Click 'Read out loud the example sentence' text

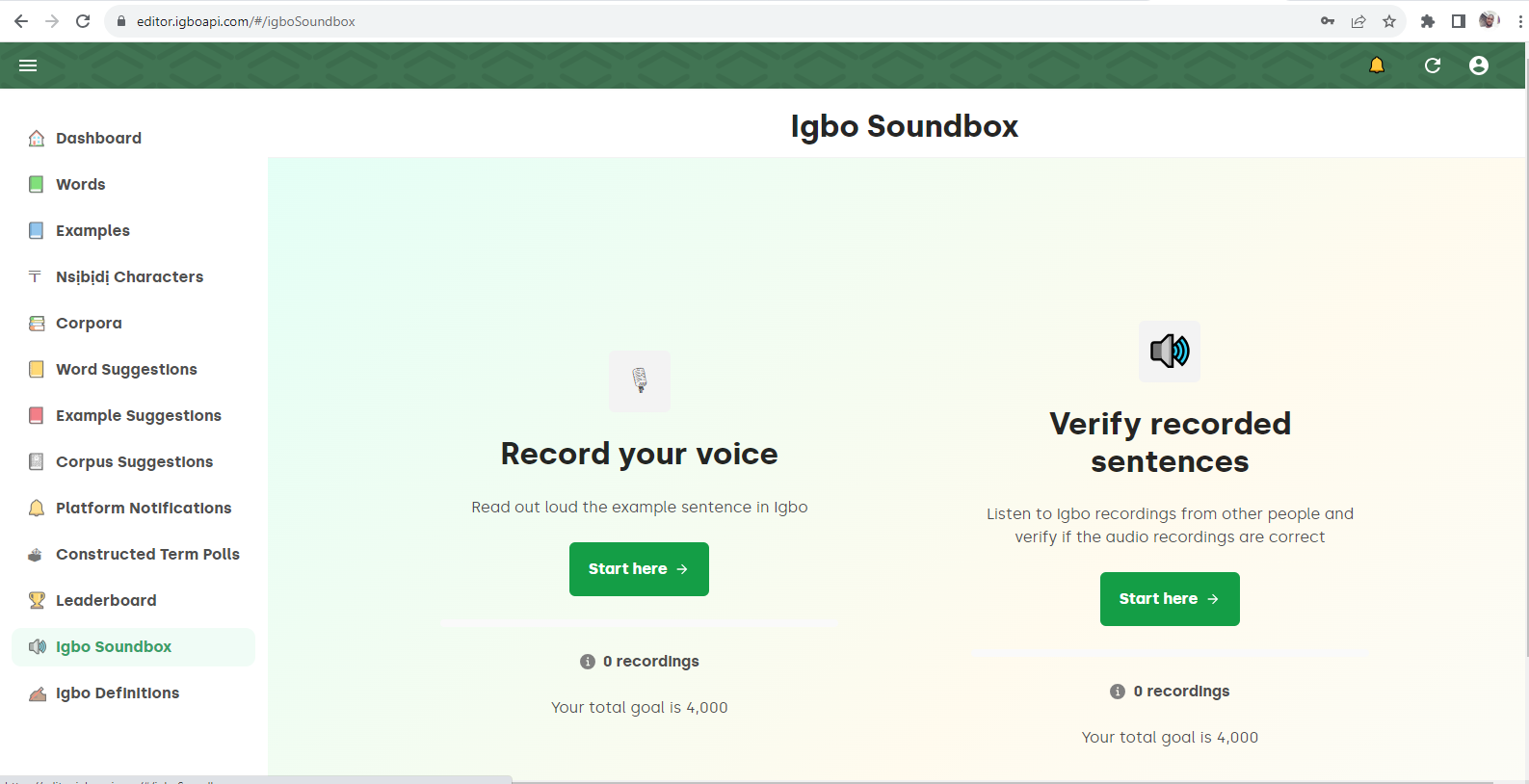(x=640, y=507)
